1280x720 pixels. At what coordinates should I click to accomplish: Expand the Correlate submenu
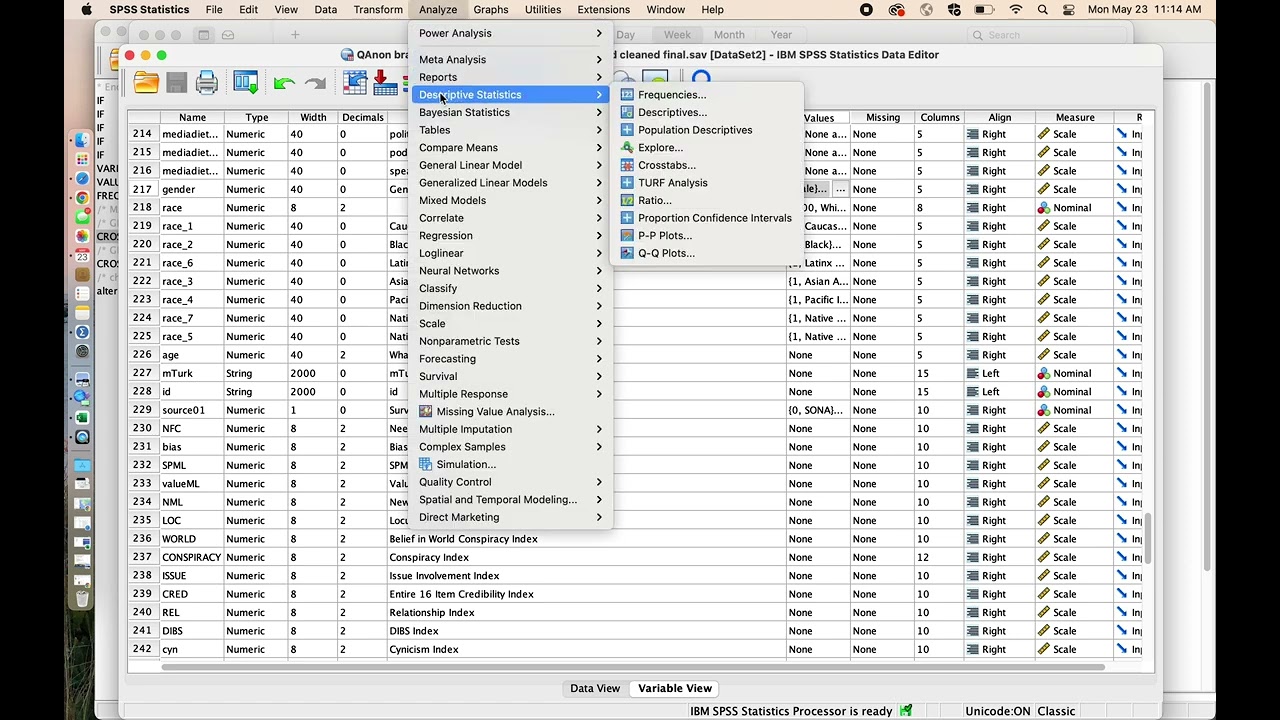[511, 218]
